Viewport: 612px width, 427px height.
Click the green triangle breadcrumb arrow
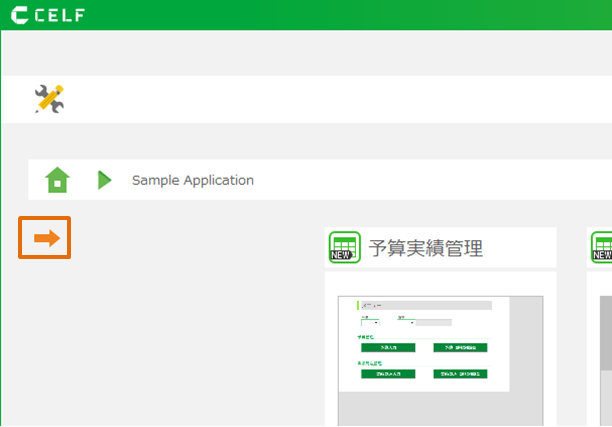point(104,180)
